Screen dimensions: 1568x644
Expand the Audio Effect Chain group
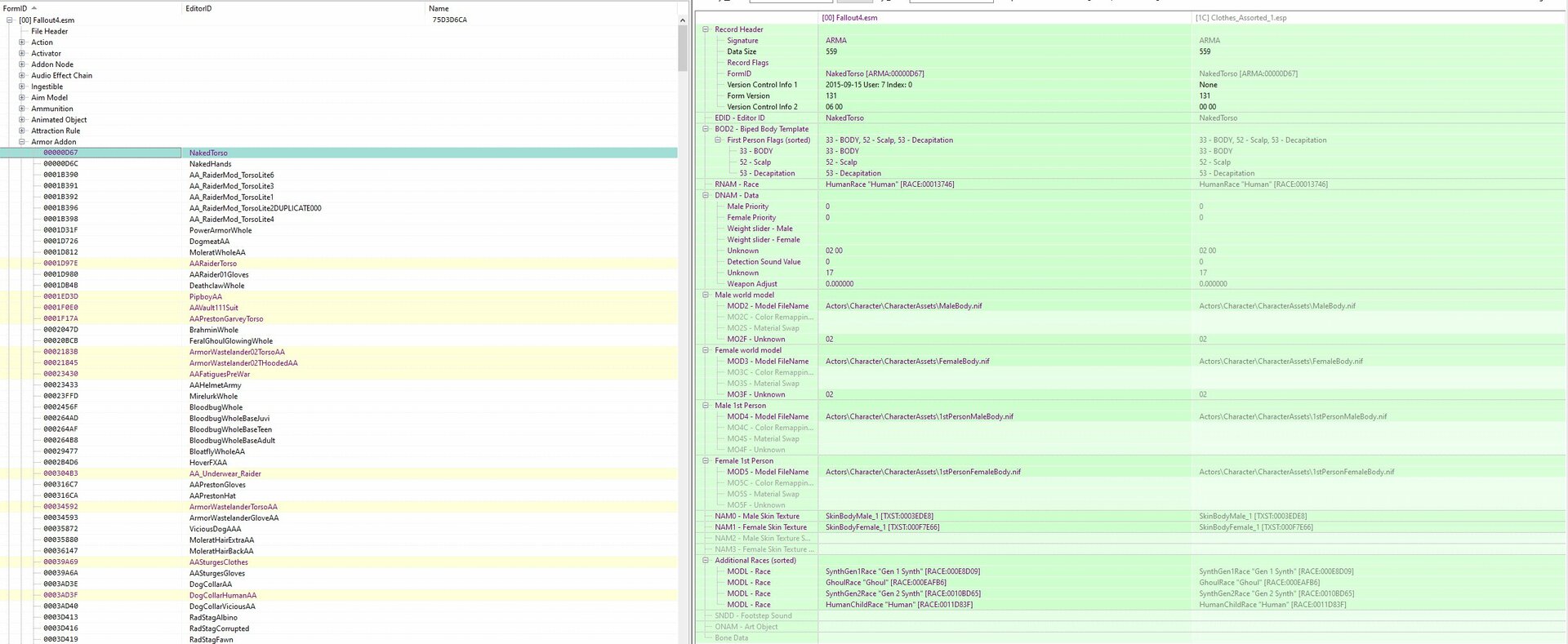[x=22, y=75]
